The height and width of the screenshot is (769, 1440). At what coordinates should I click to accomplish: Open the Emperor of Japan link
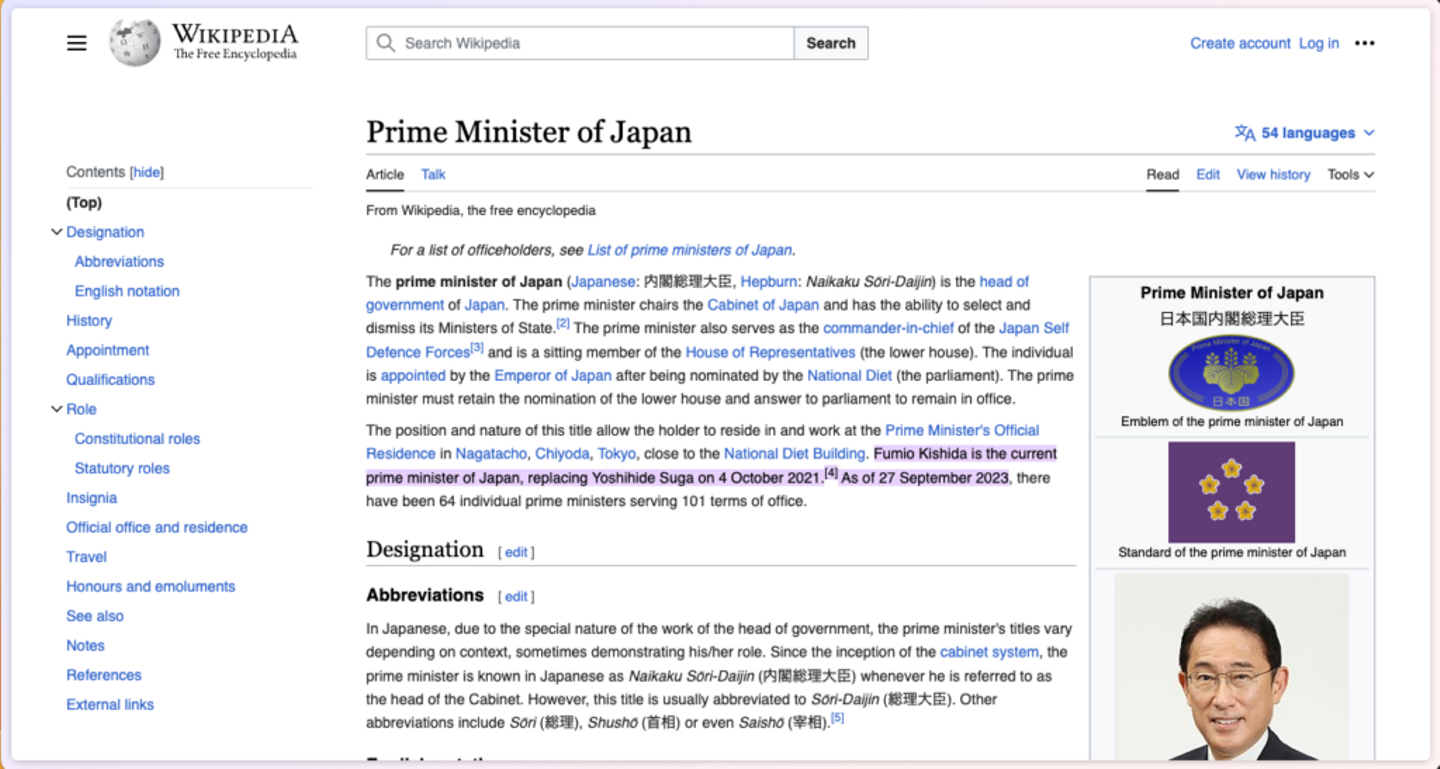pyautogui.click(x=553, y=375)
